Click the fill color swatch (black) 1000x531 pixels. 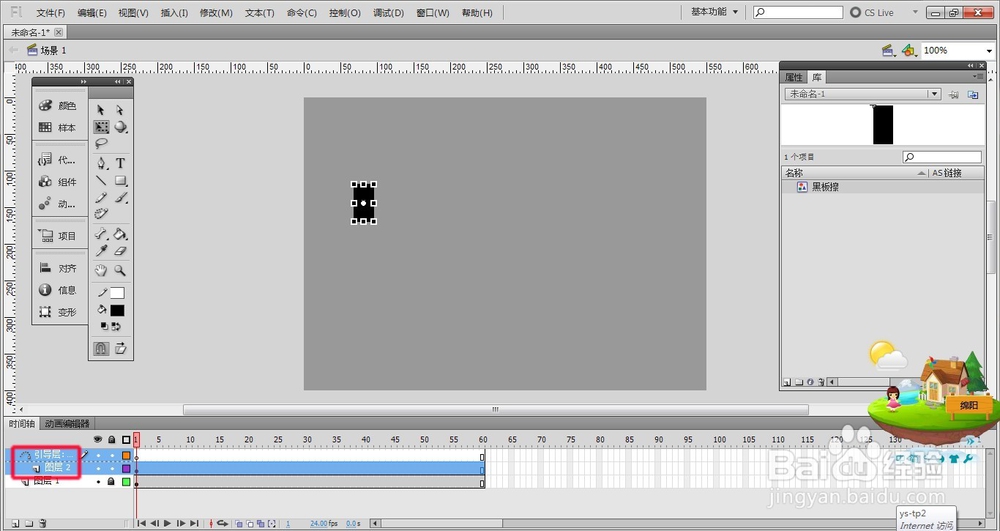click(117, 310)
